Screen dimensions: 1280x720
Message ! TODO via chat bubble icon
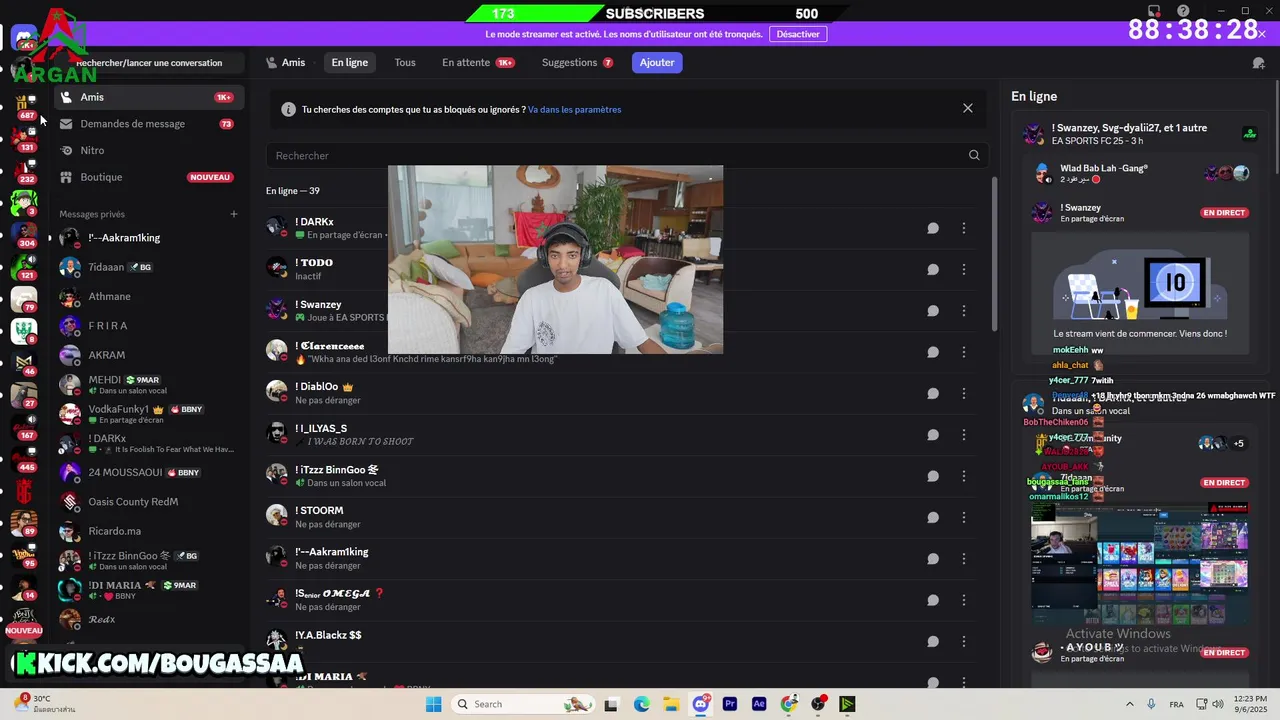pyautogui.click(x=932, y=269)
